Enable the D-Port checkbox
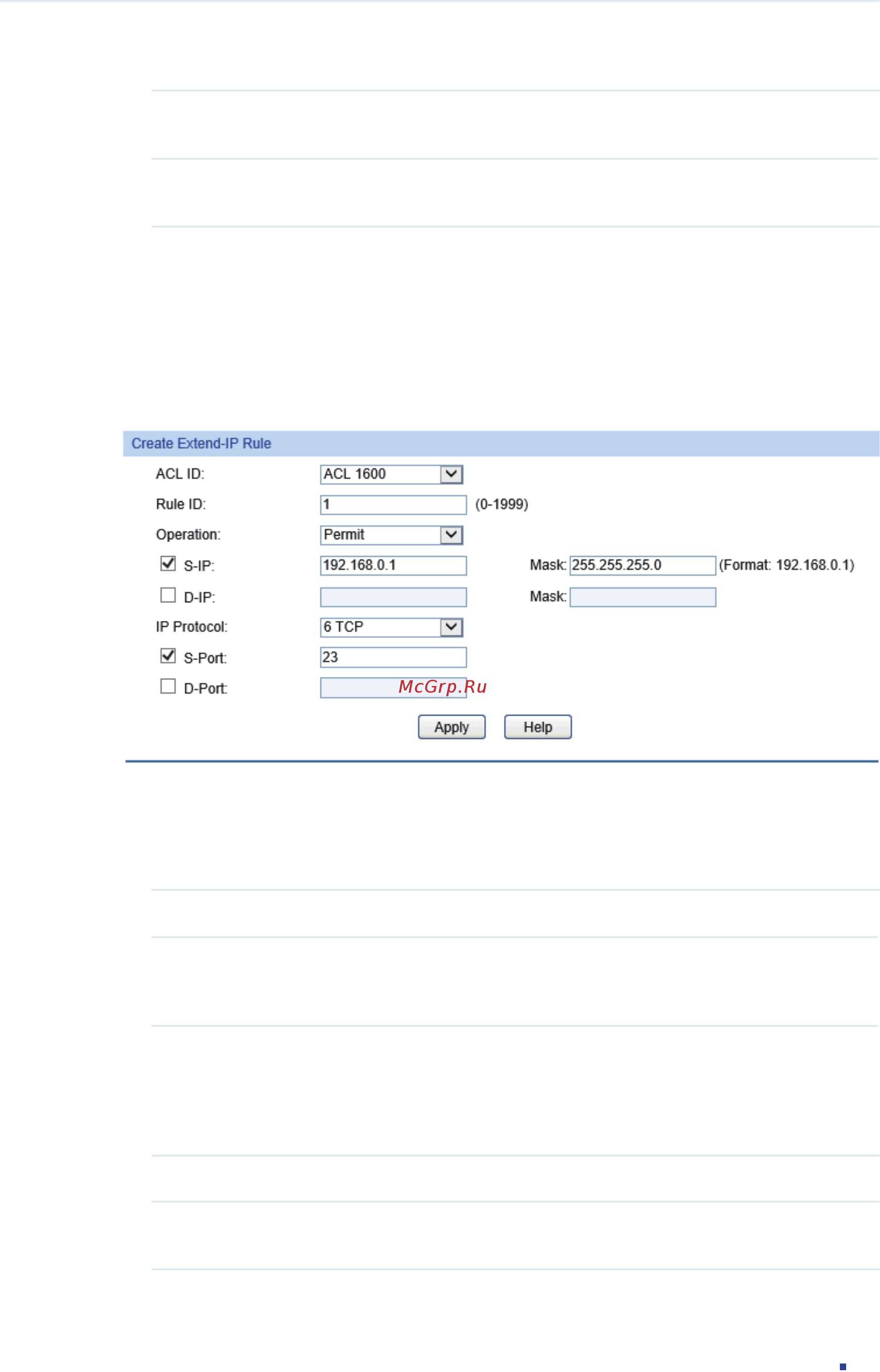Viewport: 880px width, 1372px height. pyautogui.click(x=168, y=686)
